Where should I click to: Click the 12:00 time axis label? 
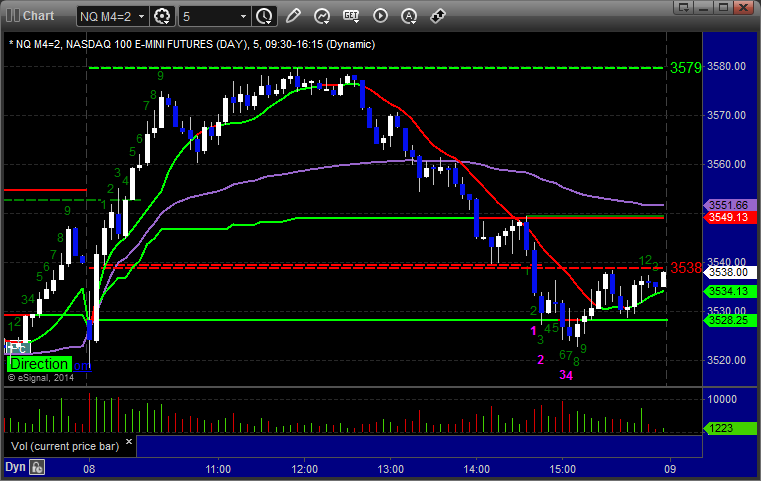[x=304, y=469]
